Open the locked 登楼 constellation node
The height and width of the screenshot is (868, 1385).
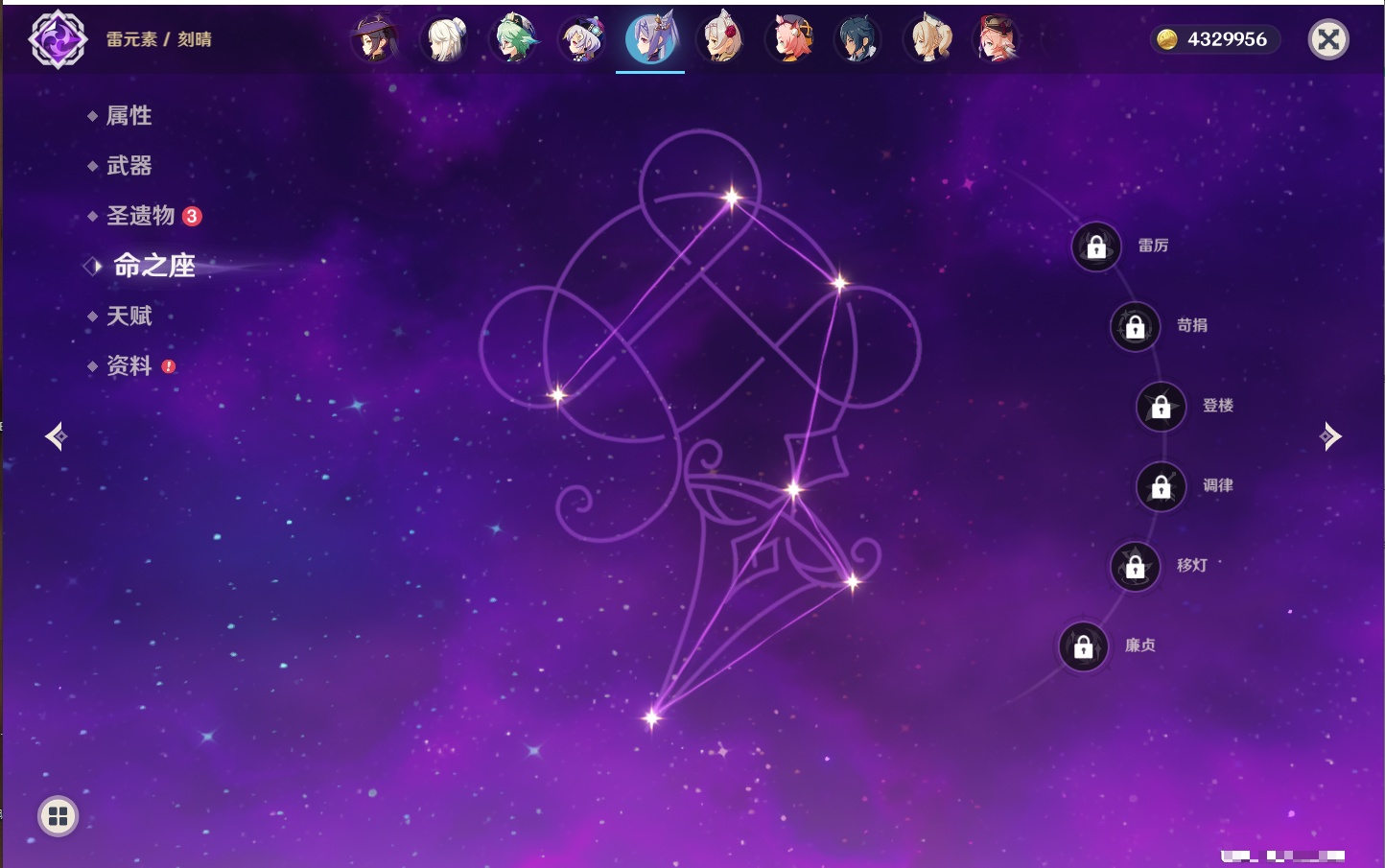pyautogui.click(x=1162, y=407)
